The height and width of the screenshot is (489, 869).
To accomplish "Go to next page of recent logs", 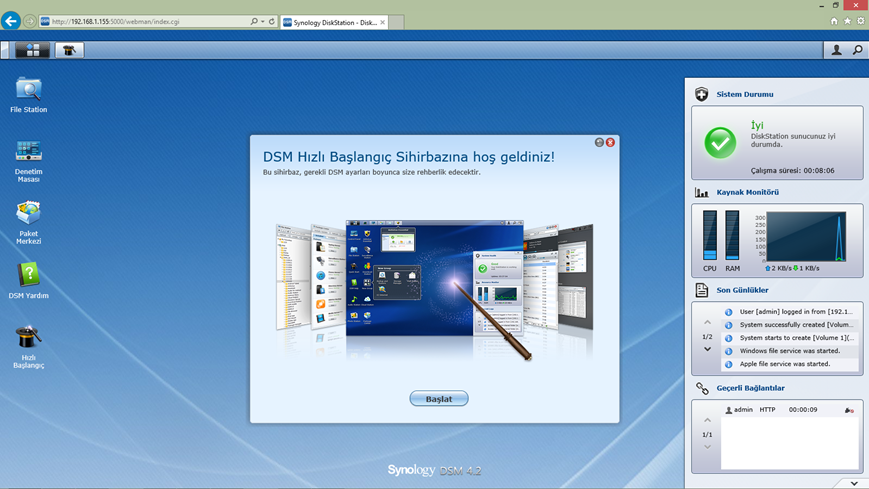I will tap(707, 349).
